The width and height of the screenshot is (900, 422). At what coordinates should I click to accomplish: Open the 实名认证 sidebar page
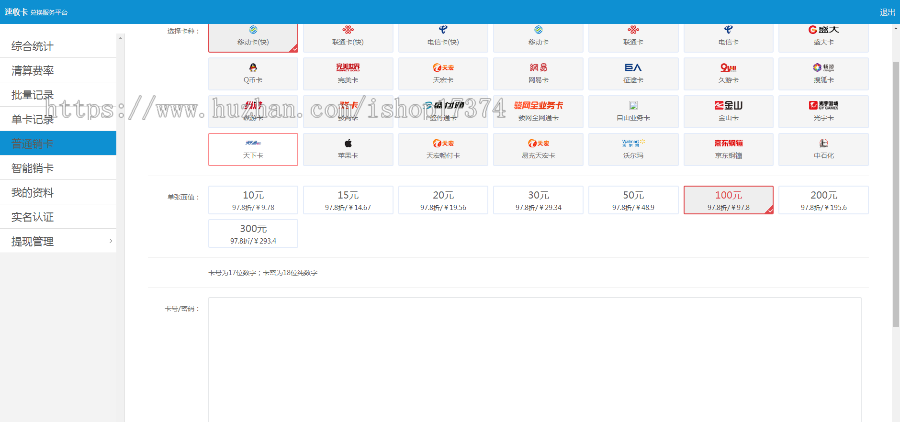tap(58, 217)
